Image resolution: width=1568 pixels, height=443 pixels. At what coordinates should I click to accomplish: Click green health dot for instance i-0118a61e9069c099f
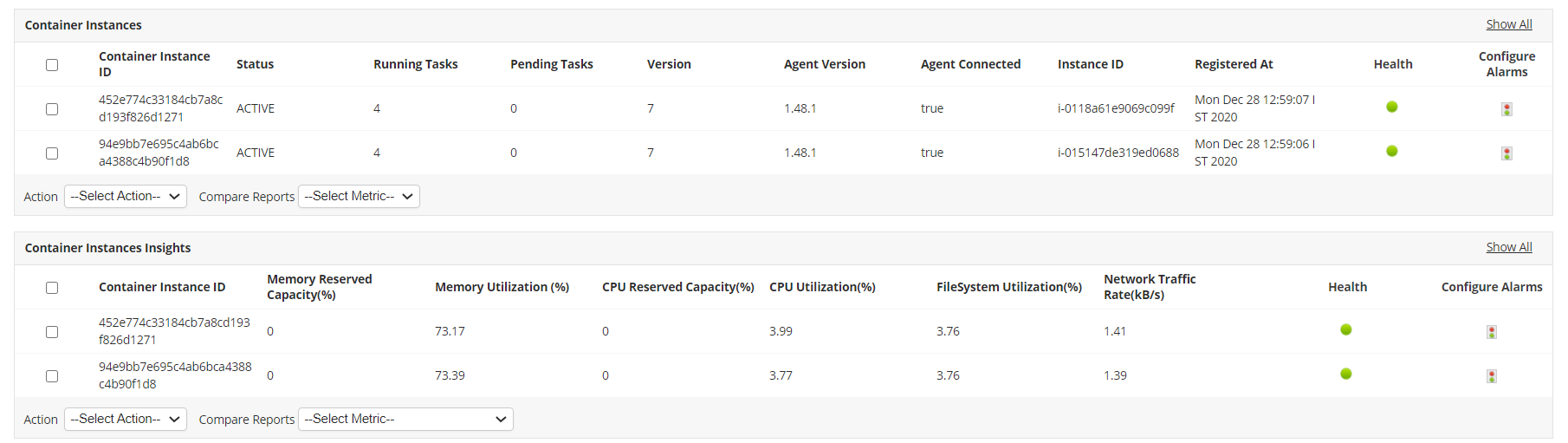pyautogui.click(x=1391, y=107)
